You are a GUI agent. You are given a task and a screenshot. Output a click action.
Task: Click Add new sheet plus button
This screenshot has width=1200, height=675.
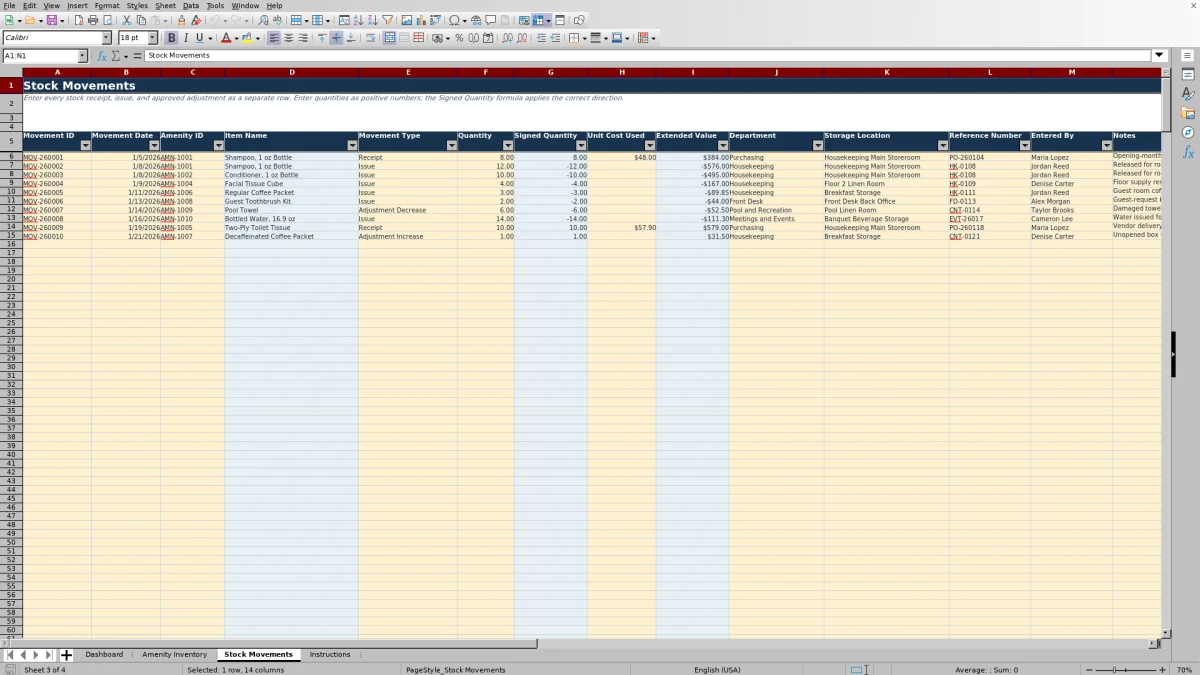67,655
